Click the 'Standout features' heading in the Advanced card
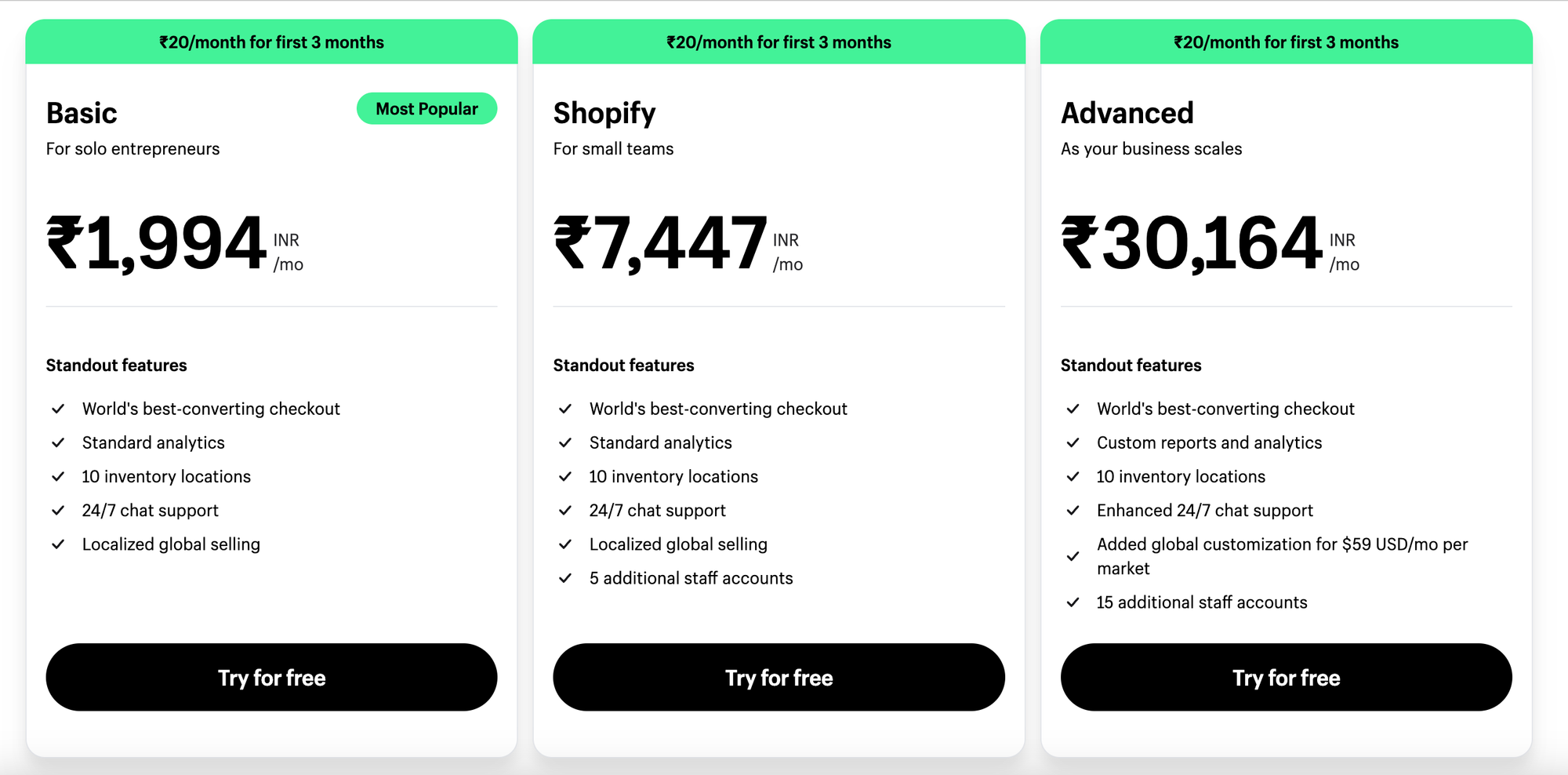 tap(1131, 365)
